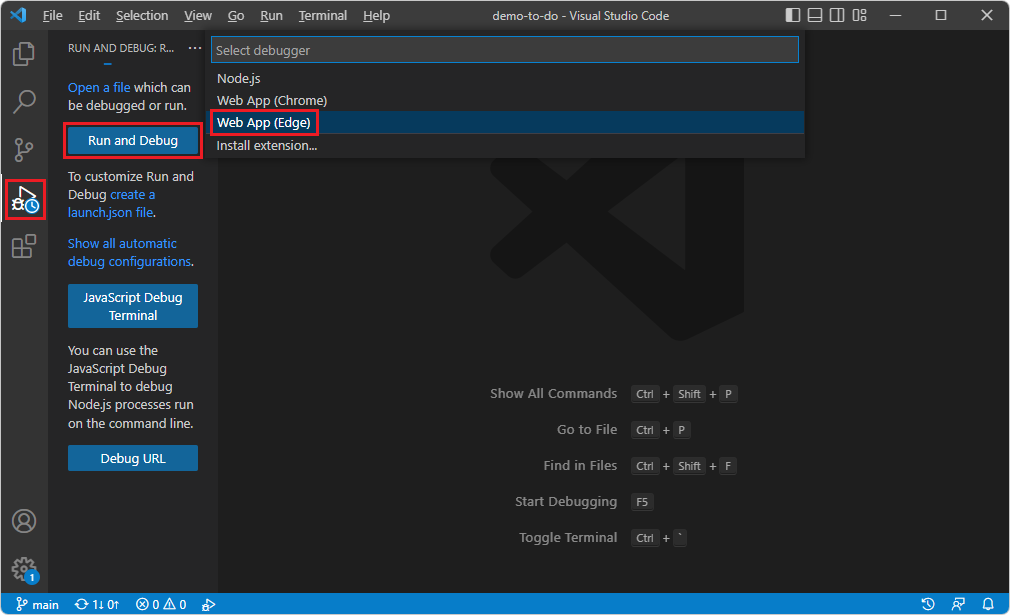
Task: Open the Accounts icon in activity bar
Action: tap(23, 521)
